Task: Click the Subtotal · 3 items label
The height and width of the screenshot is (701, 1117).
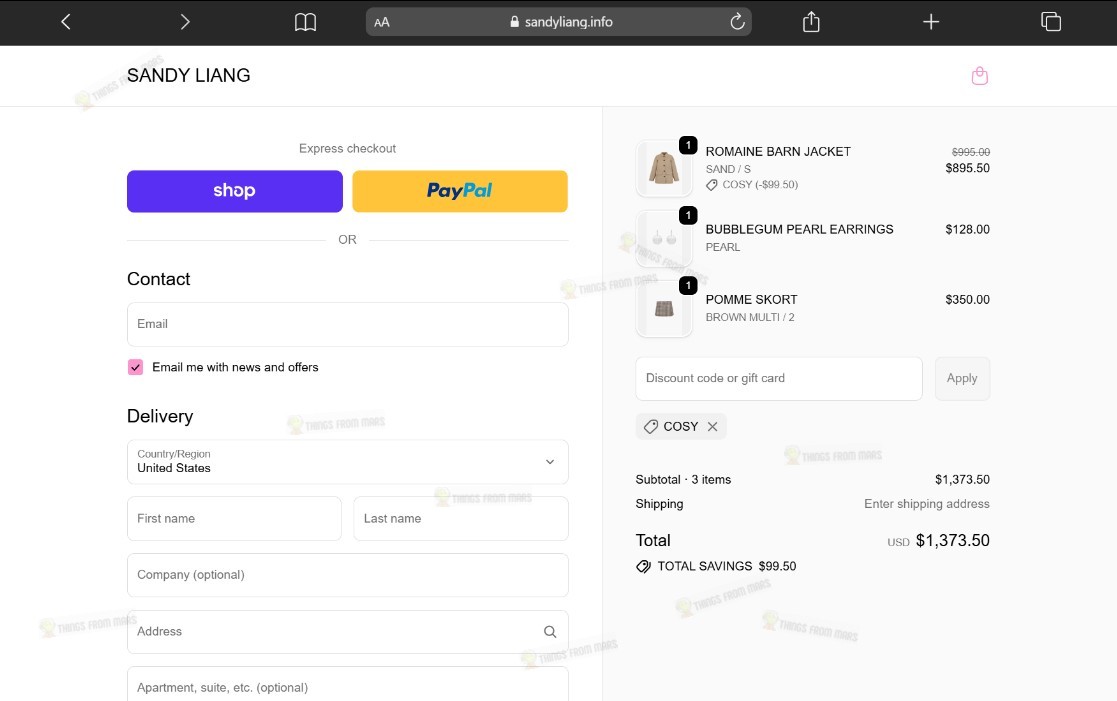Action: pos(683,479)
